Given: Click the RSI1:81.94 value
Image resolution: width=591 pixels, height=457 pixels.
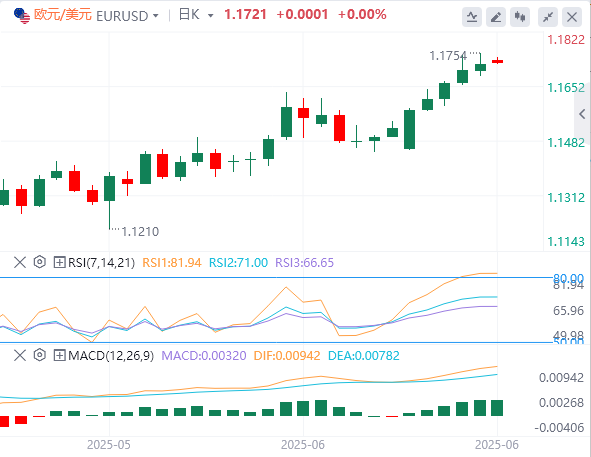Looking at the screenshot, I should pyautogui.click(x=172, y=262).
